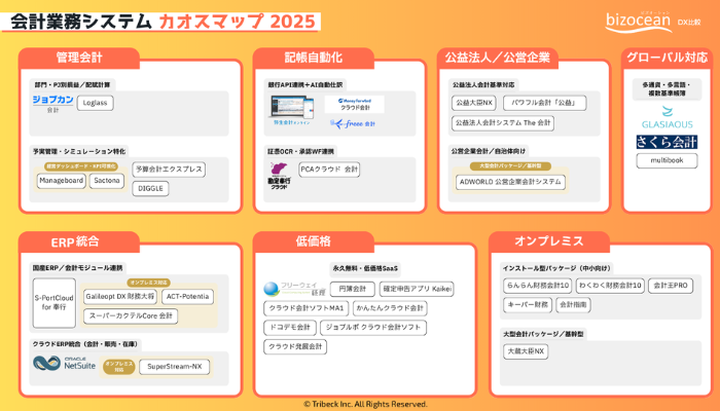Select S-PortCloud for 奉行 box
Image resolution: width=720 pixels, height=411 pixels.
[54, 303]
